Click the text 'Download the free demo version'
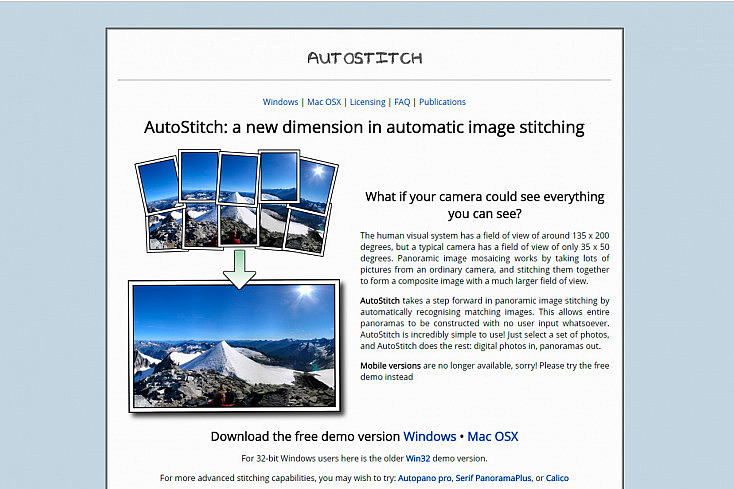Screen dimensions: 734x489 [x=305, y=437]
